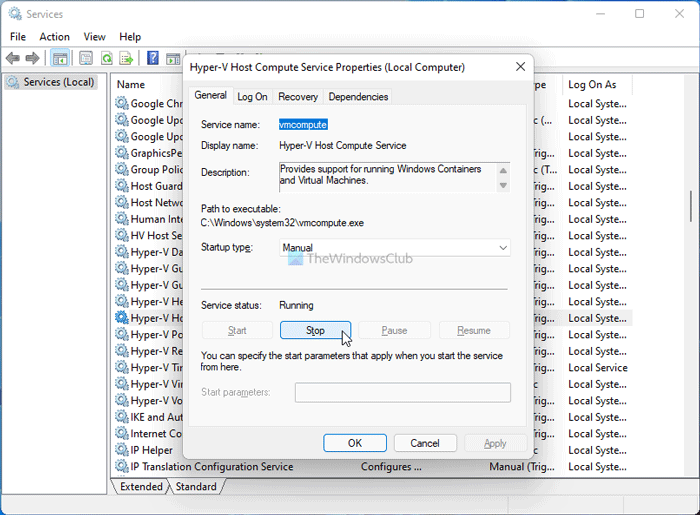700x515 pixels.
Task: Confirm the dialog with OK
Action: [355, 443]
